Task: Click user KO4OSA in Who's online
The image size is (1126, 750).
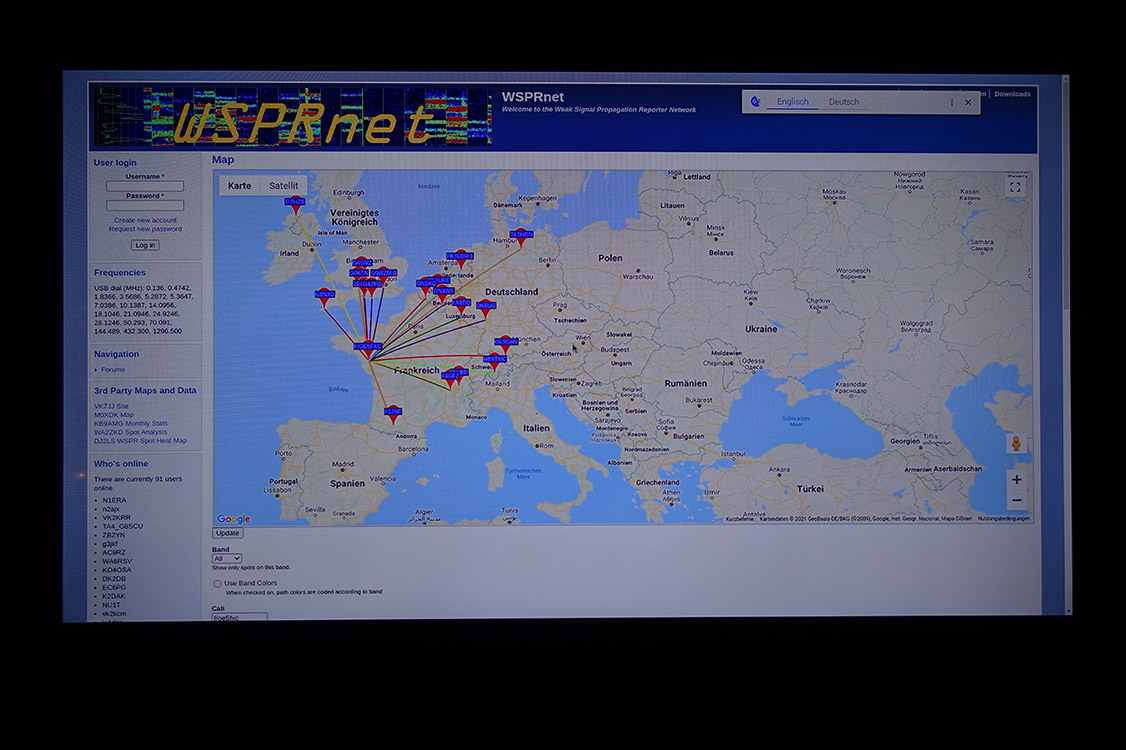Action: (117, 570)
